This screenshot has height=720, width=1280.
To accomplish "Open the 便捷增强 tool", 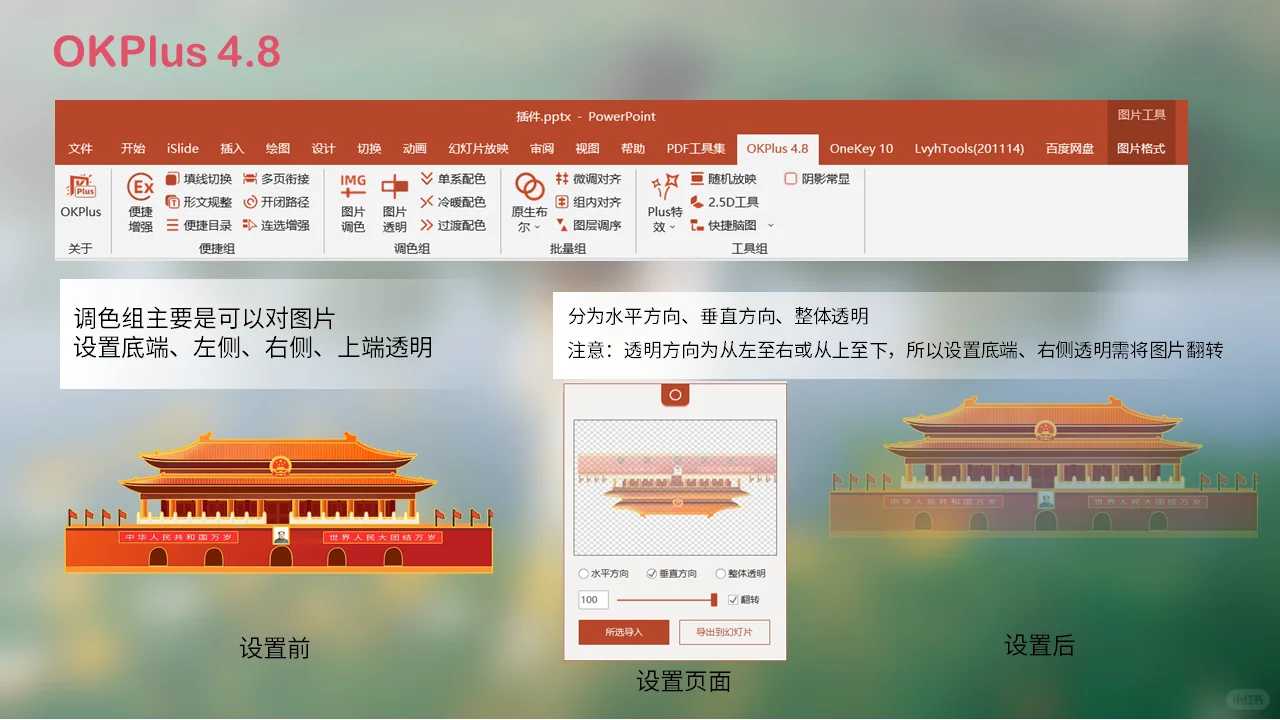I will (141, 203).
